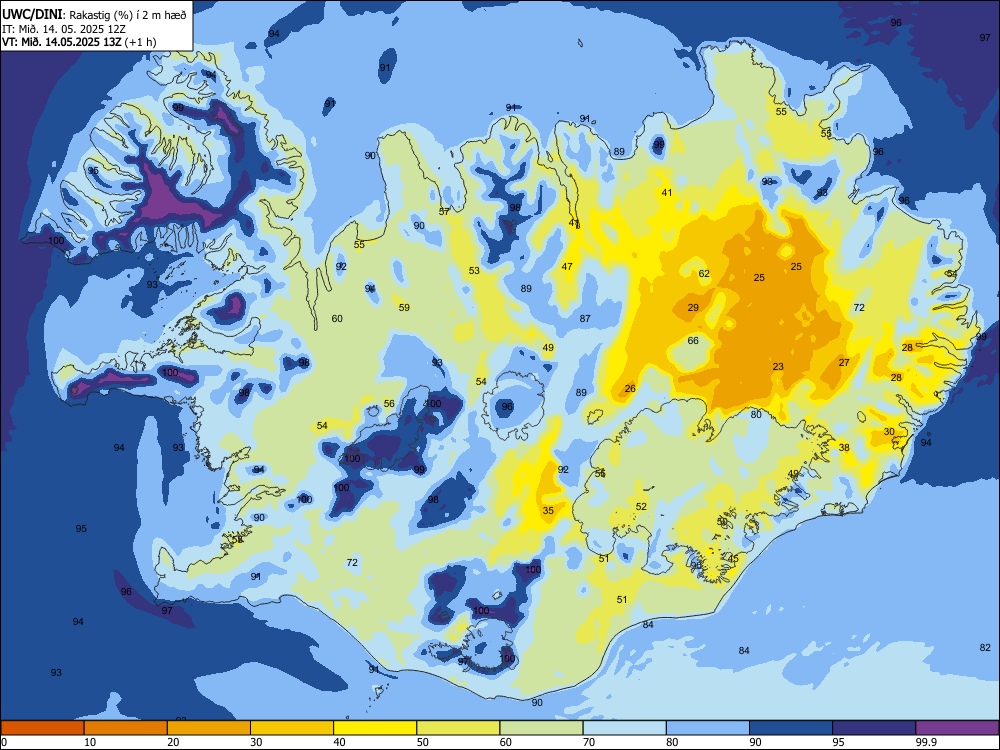Click the humidity value 82 over the sea
The image size is (1000, 750).
pos(985,647)
